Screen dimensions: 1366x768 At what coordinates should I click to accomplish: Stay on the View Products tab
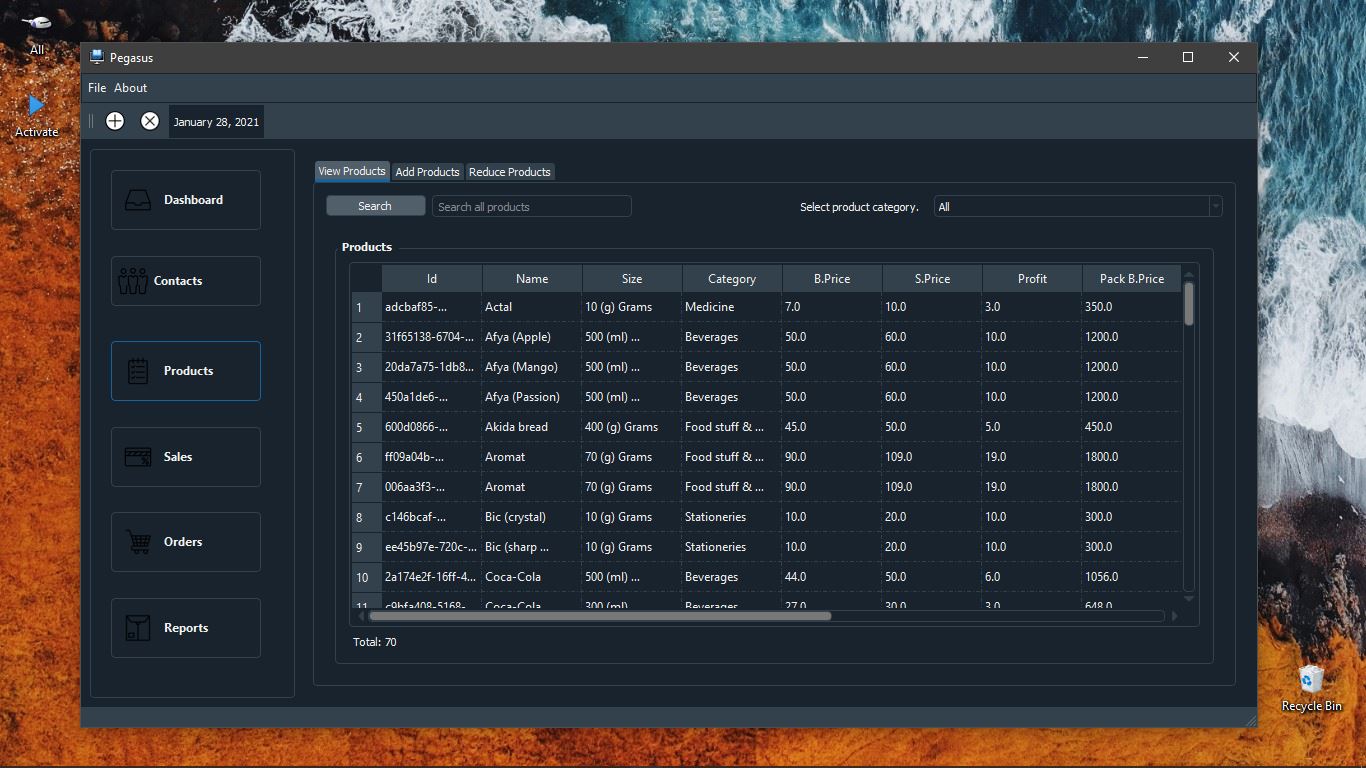point(352,171)
